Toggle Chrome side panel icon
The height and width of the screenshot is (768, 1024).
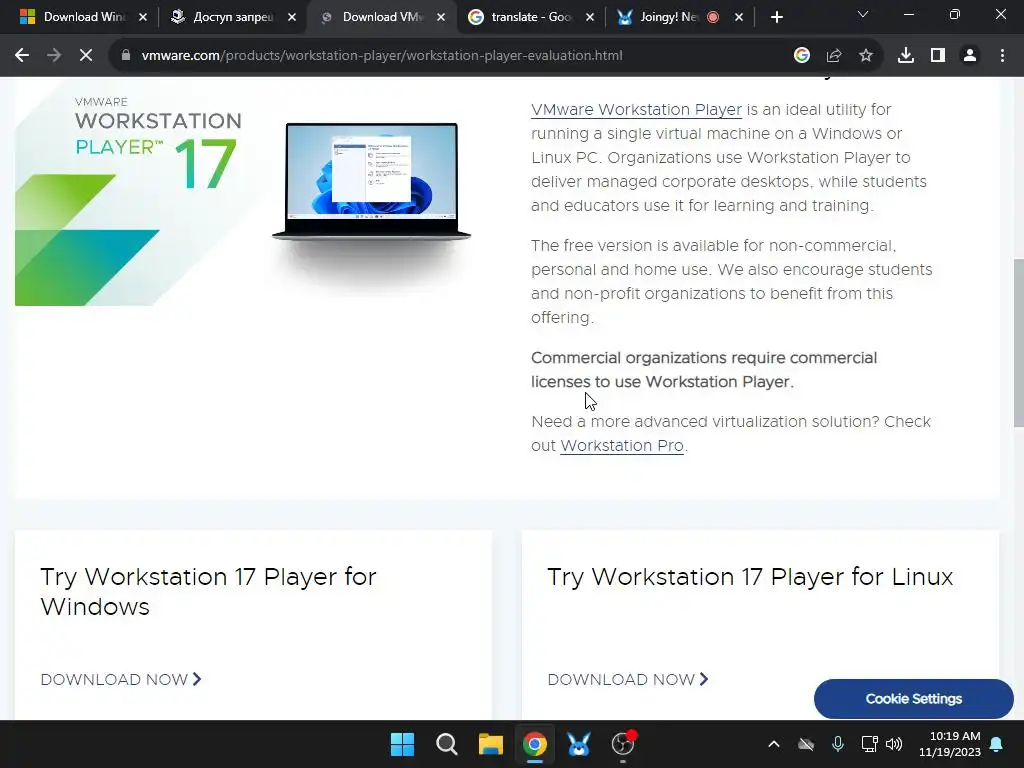pyautogui.click(x=938, y=56)
